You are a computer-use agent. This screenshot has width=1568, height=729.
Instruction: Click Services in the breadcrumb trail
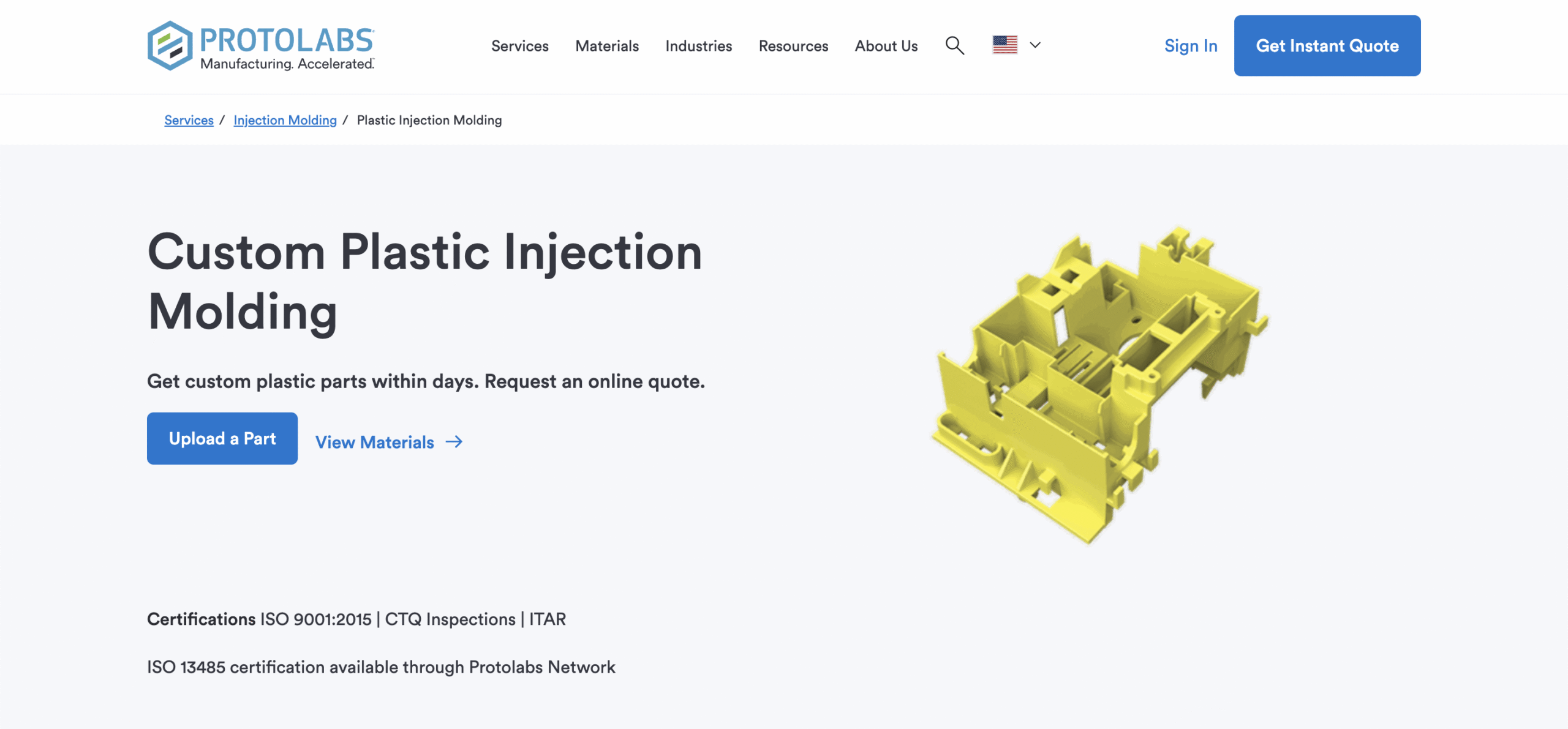coord(188,120)
